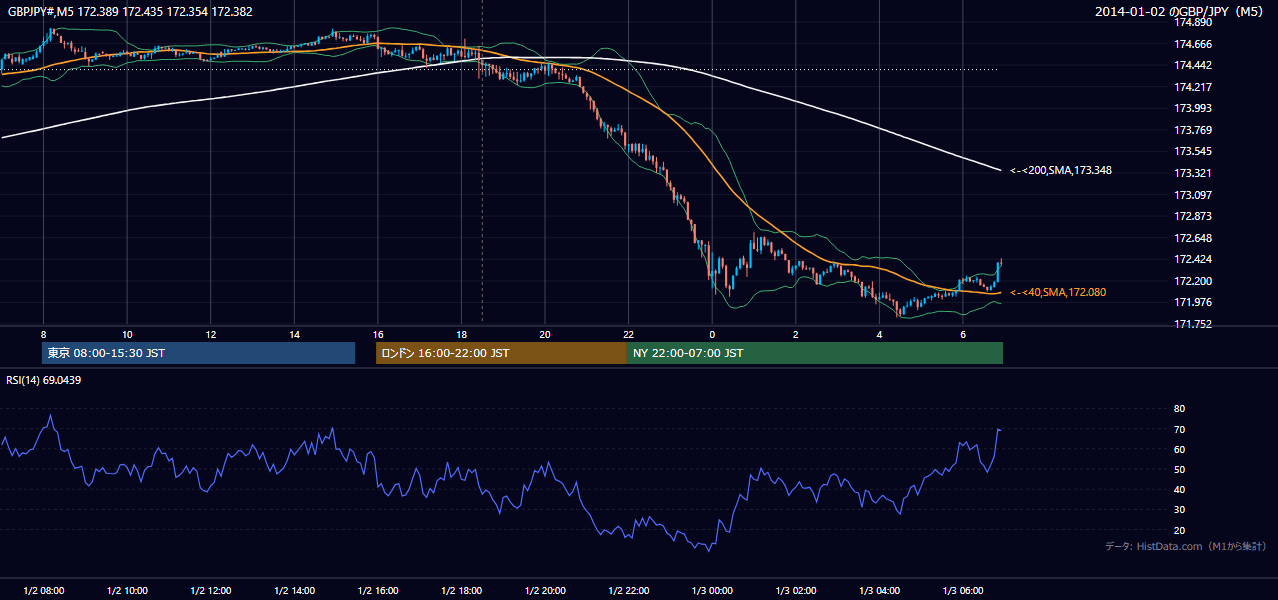Click price scale value 172.873

pyautogui.click(x=1192, y=216)
